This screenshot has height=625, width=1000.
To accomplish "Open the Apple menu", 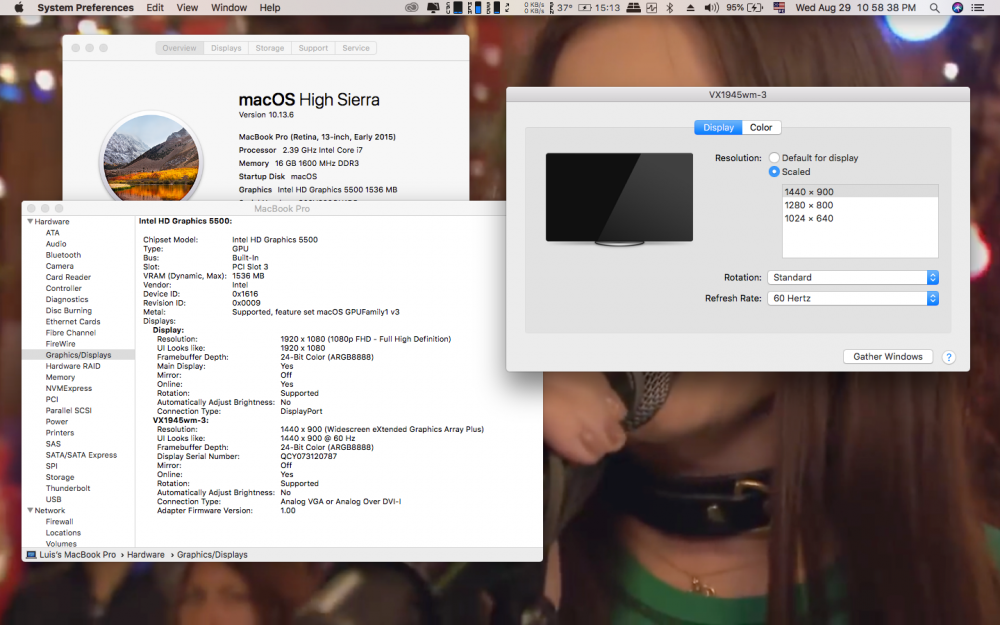I will tap(19, 8).
